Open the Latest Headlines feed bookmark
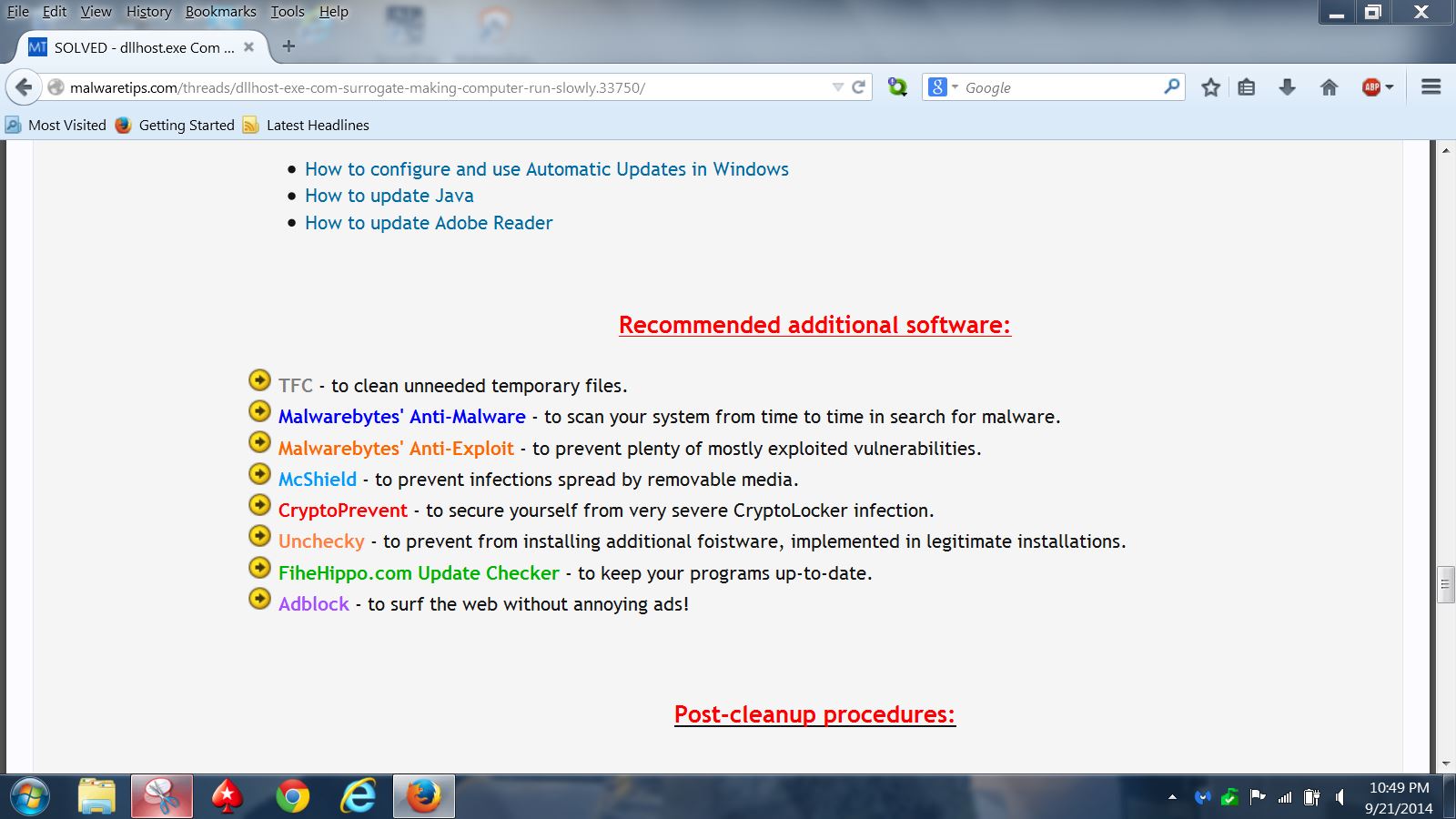Screen dimensions: 1456x819 click(307, 125)
